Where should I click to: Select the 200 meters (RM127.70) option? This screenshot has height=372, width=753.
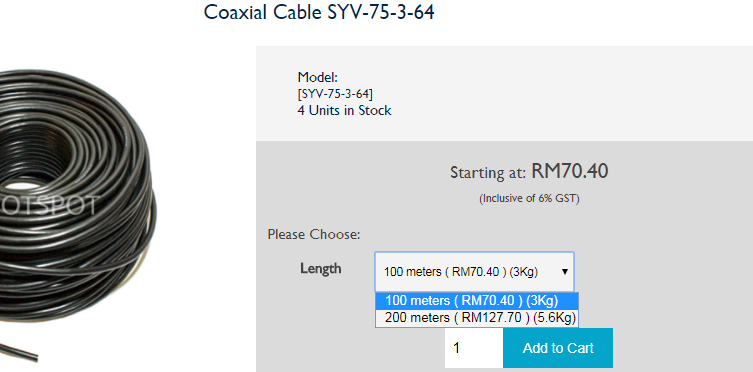click(477, 318)
